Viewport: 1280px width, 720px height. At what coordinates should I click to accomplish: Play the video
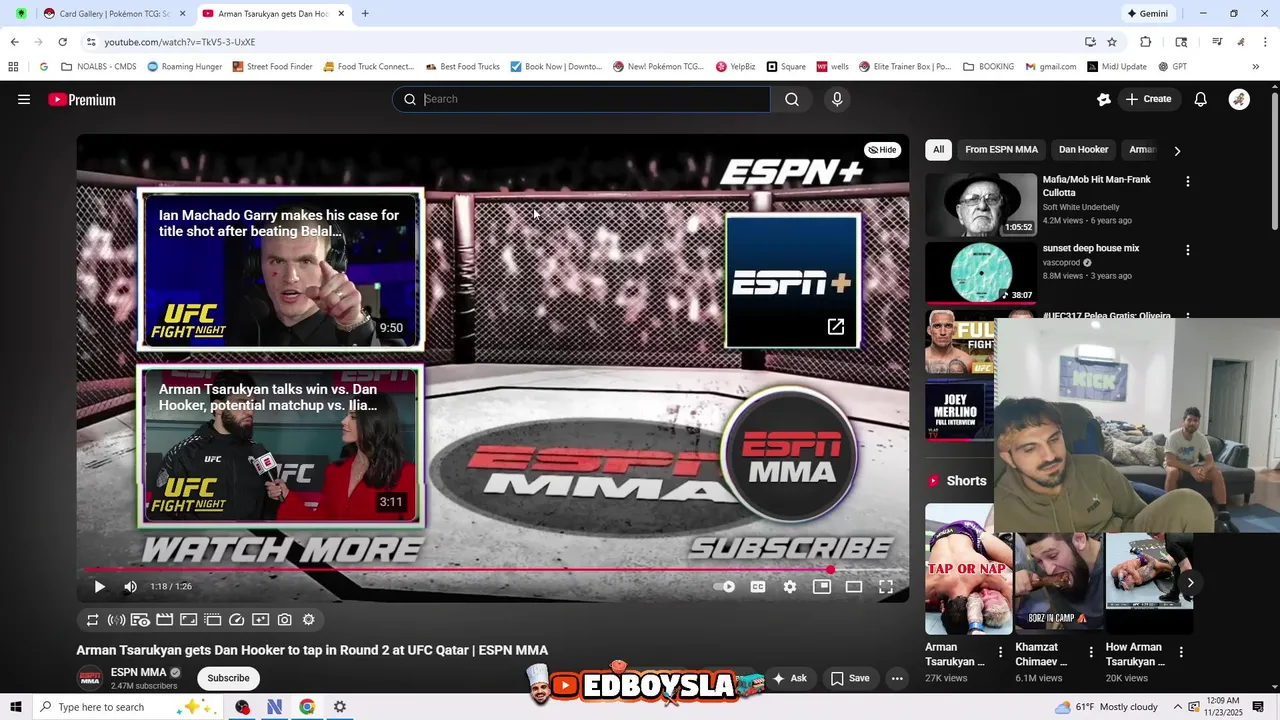[99, 587]
